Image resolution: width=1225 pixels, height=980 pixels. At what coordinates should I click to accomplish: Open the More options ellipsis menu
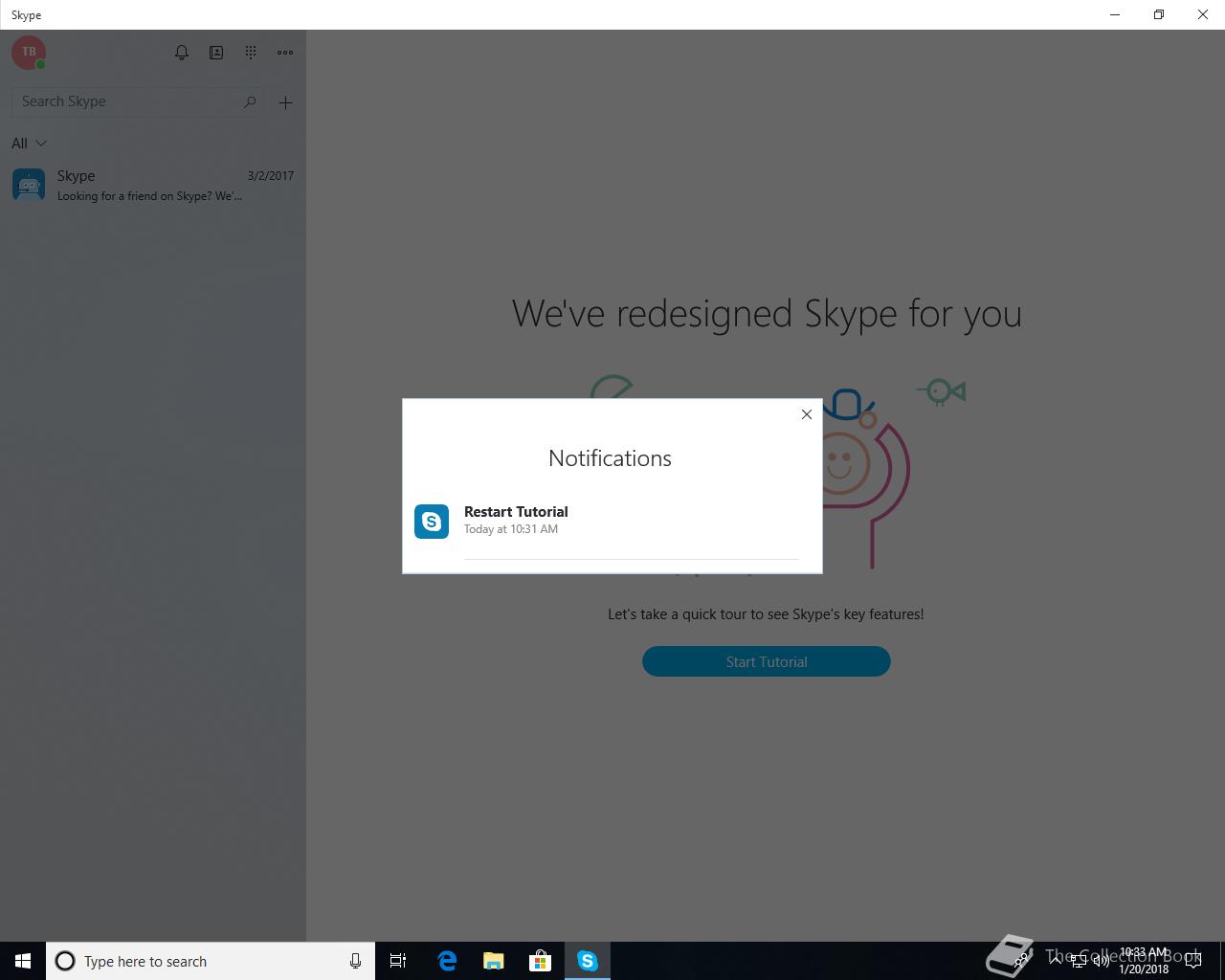[285, 53]
